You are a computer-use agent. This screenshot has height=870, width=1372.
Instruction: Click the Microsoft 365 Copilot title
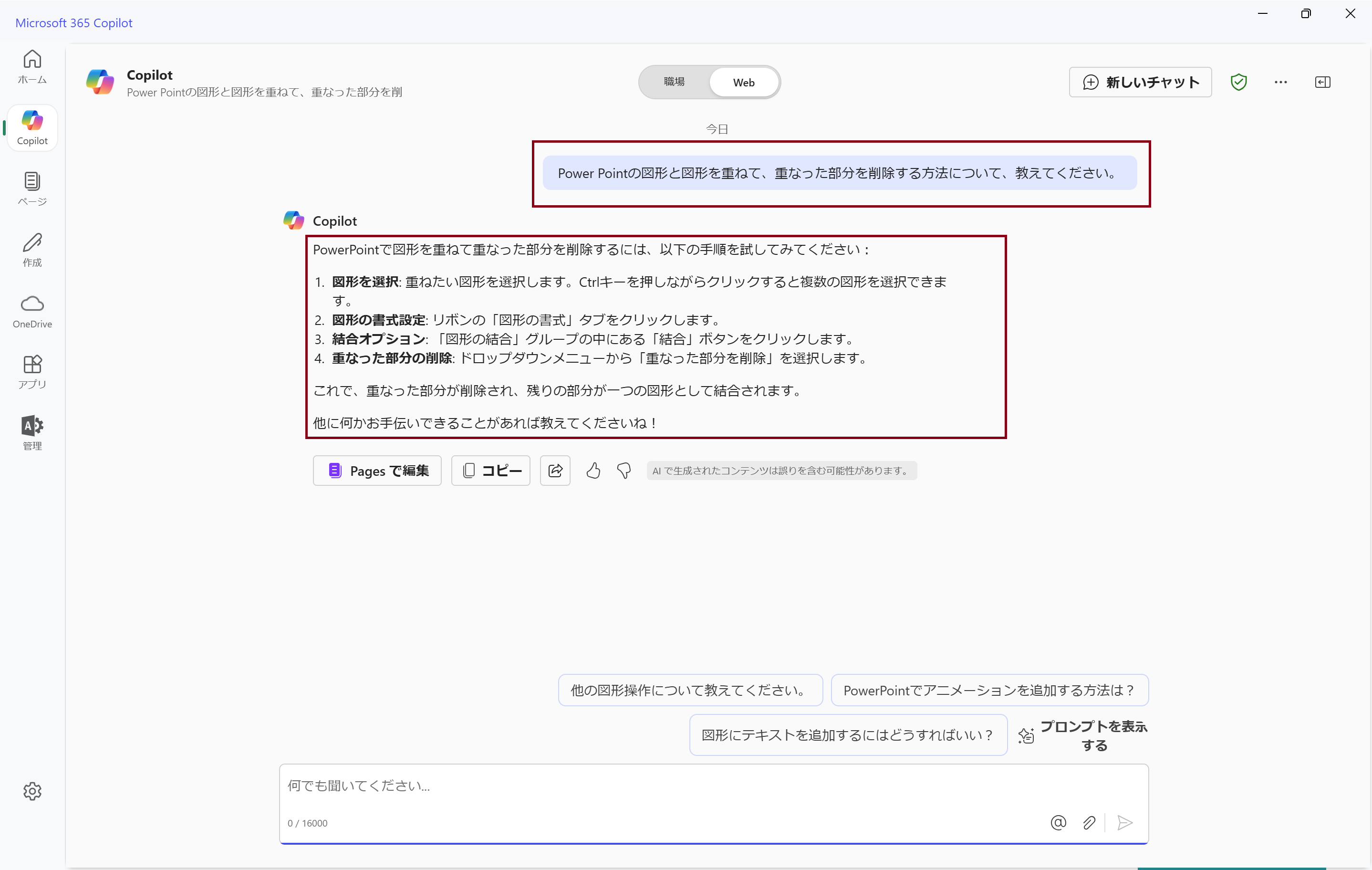click(74, 23)
